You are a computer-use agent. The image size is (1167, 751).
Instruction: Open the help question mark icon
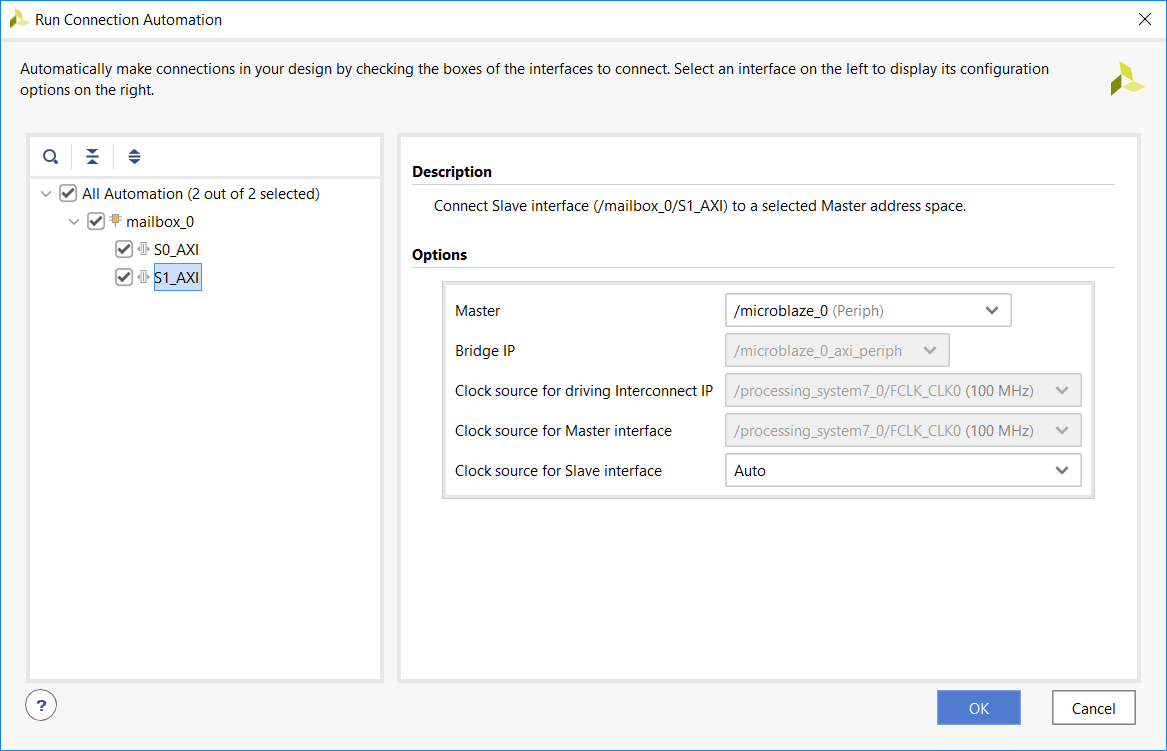pyautogui.click(x=41, y=704)
